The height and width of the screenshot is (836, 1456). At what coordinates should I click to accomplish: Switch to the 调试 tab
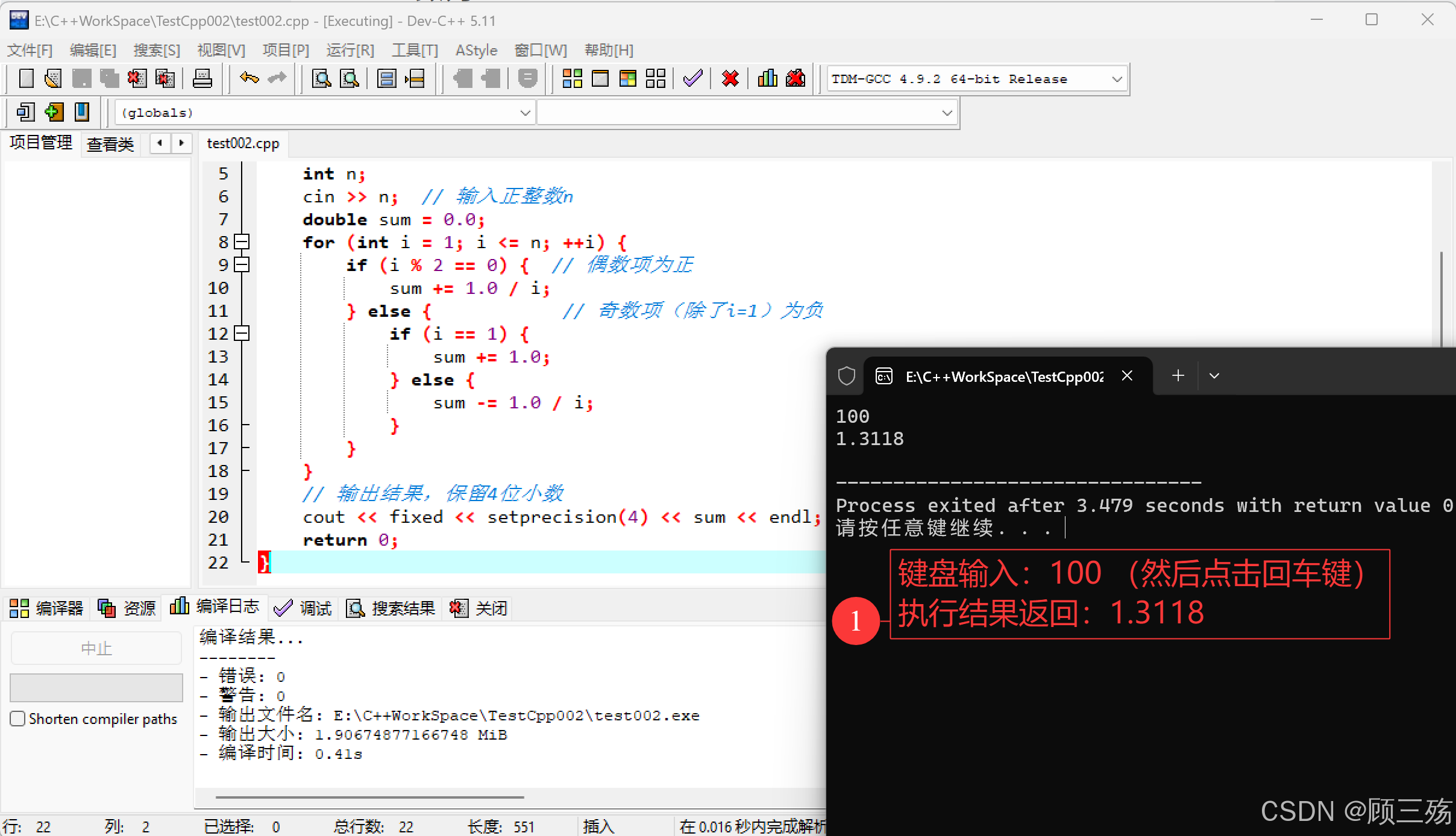(x=303, y=608)
